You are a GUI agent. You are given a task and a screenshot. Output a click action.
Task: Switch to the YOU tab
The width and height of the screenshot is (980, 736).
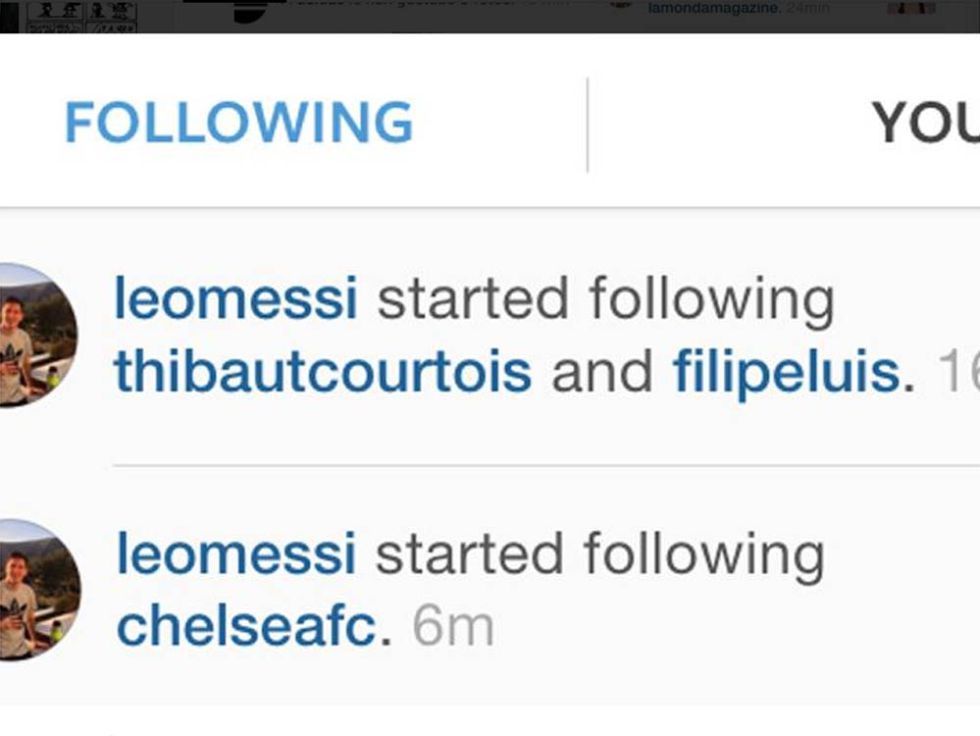pyautogui.click(x=925, y=122)
